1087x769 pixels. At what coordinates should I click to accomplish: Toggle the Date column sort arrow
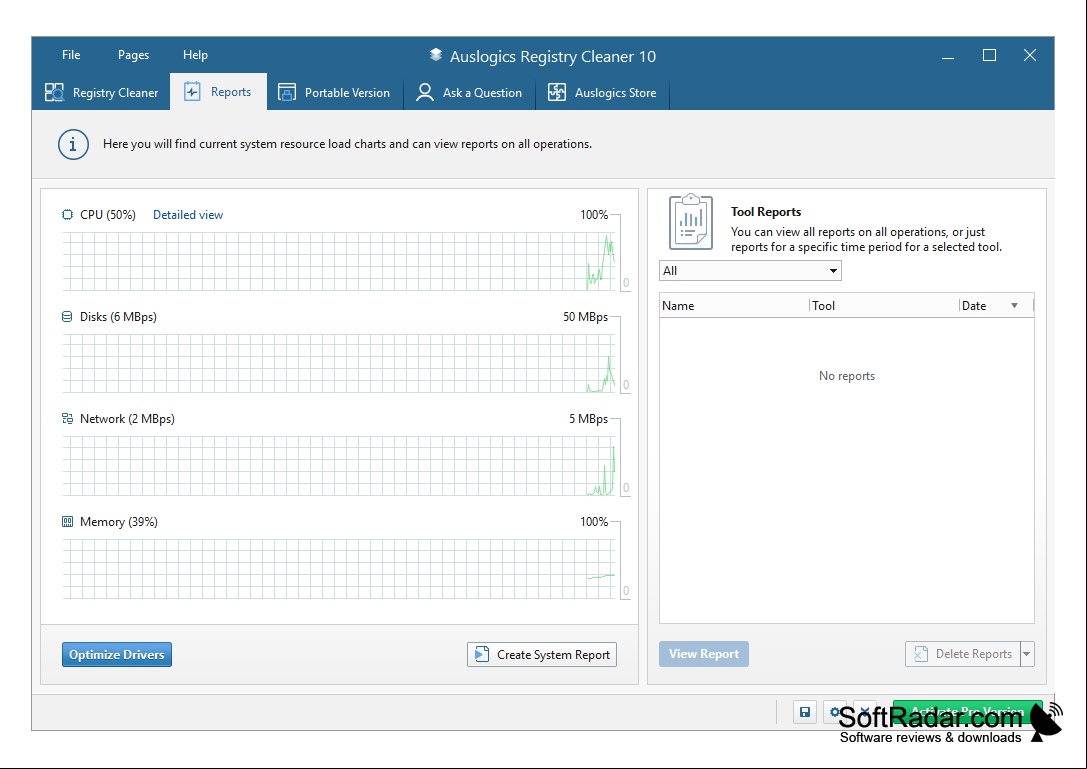[x=1014, y=306]
